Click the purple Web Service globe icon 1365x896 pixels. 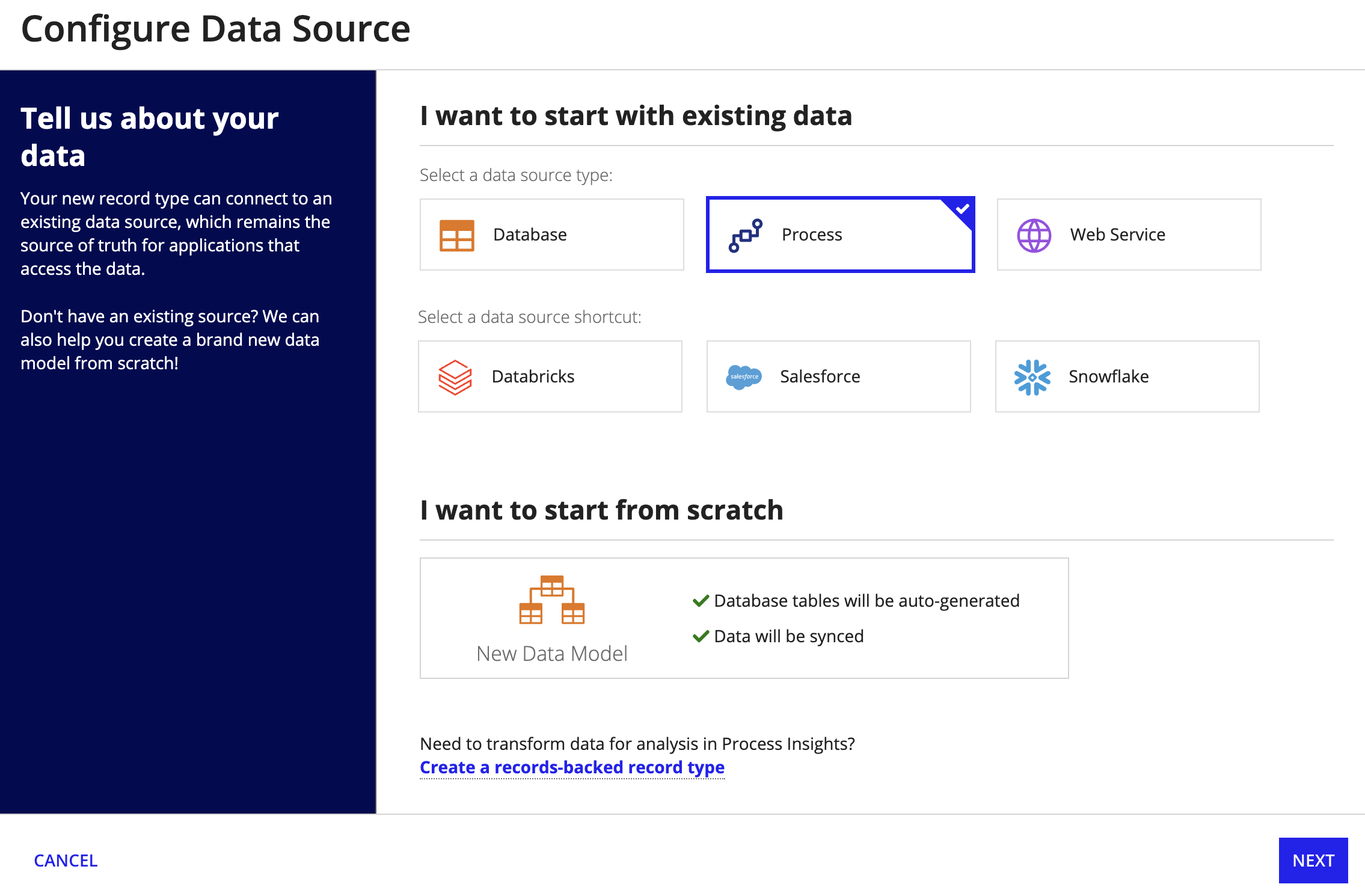(x=1034, y=235)
